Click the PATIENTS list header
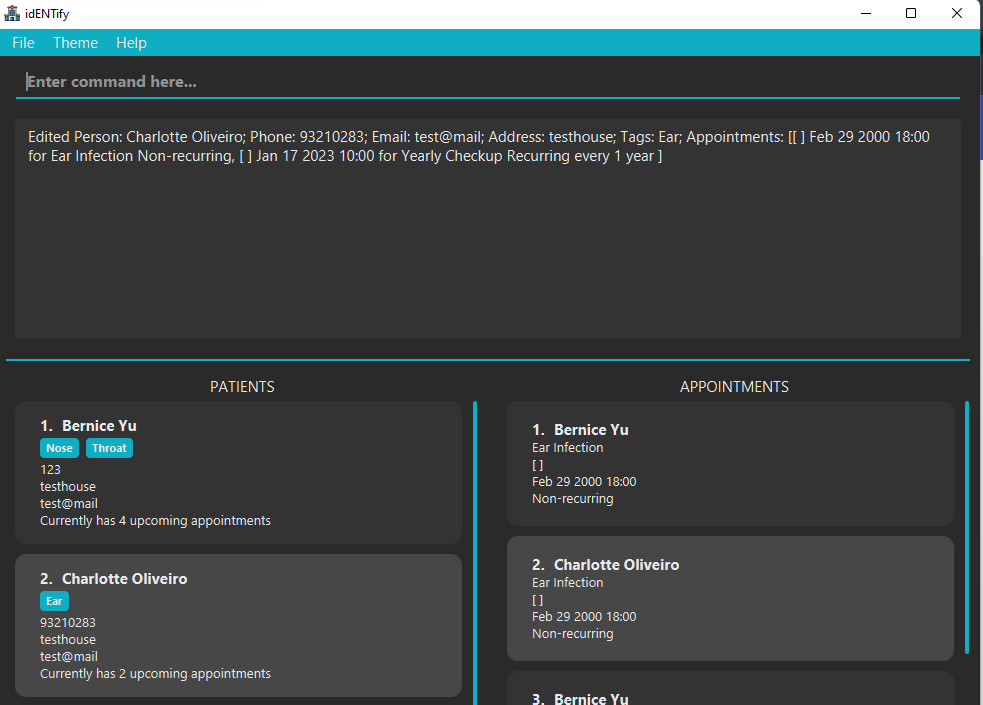 pos(242,387)
